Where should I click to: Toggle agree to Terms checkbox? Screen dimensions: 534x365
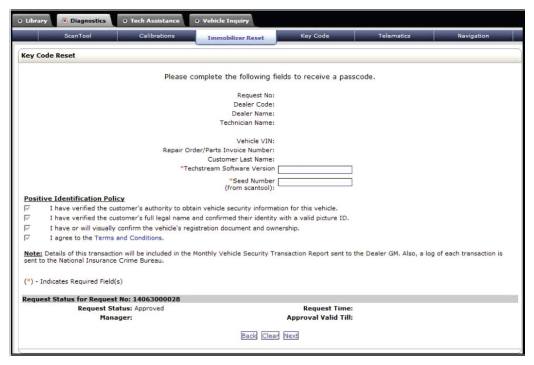pyautogui.click(x=27, y=237)
